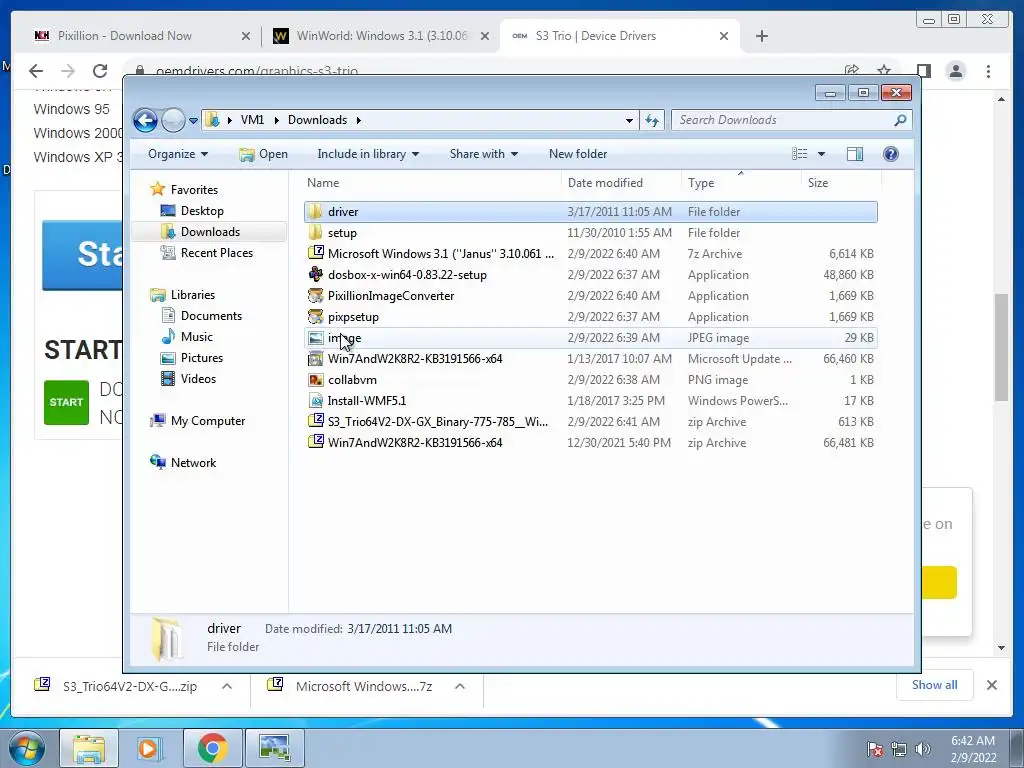Open options for S3_Trio64V2 download item
Screen dimensions: 1024x768
[x=227, y=686]
